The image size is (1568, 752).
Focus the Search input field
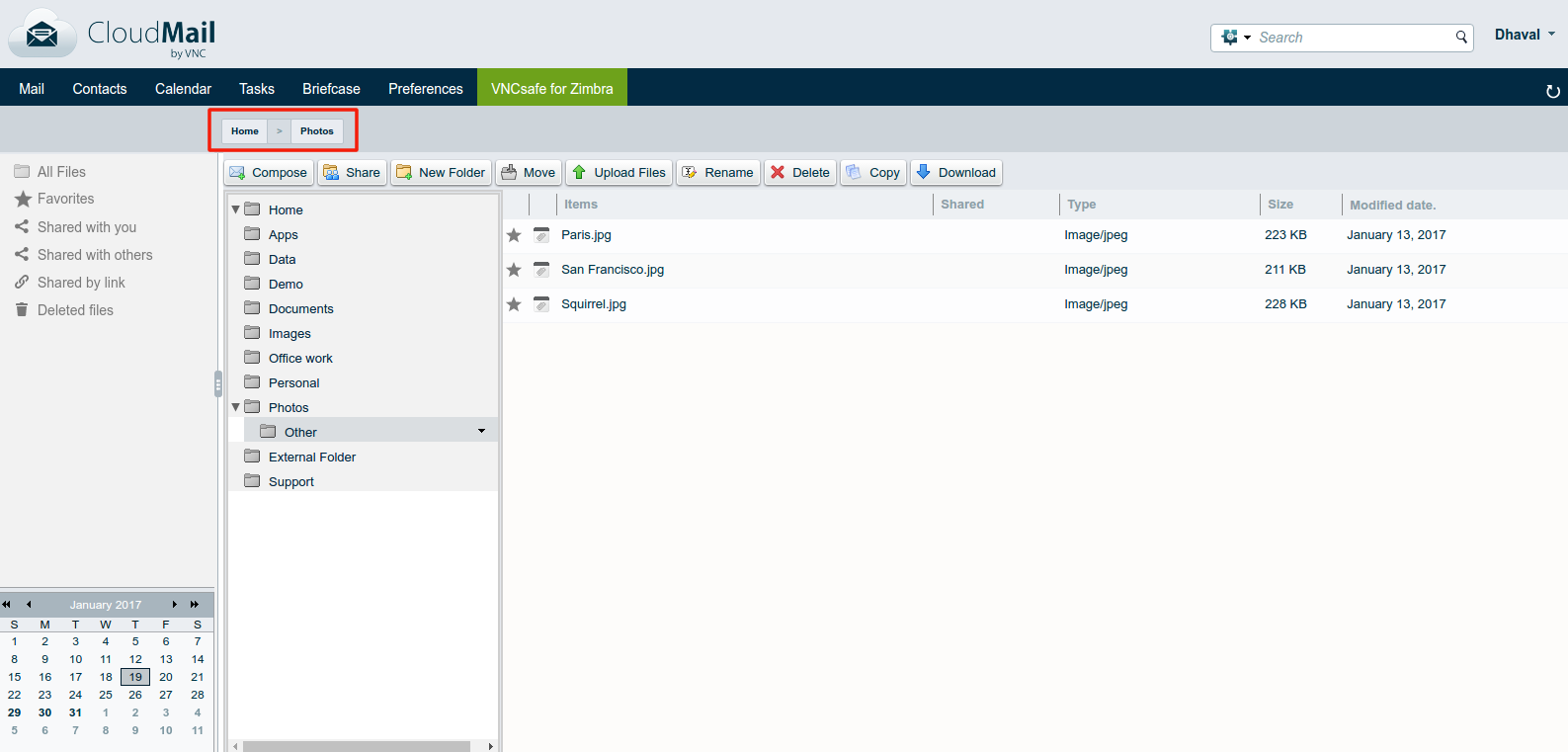[1354, 38]
